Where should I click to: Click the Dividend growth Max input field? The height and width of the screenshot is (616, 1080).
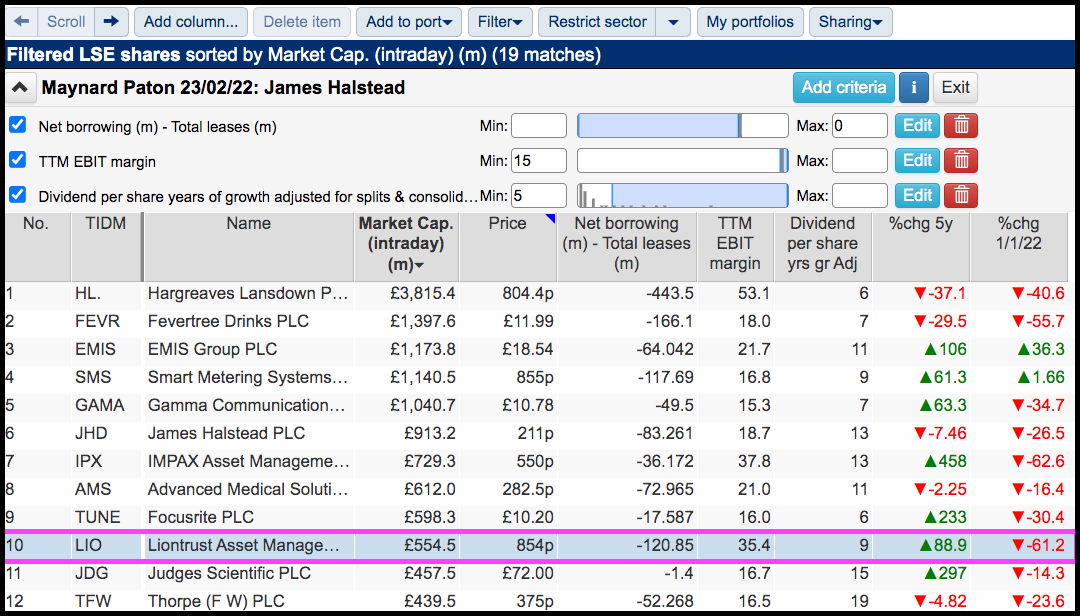tap(860, 196)
